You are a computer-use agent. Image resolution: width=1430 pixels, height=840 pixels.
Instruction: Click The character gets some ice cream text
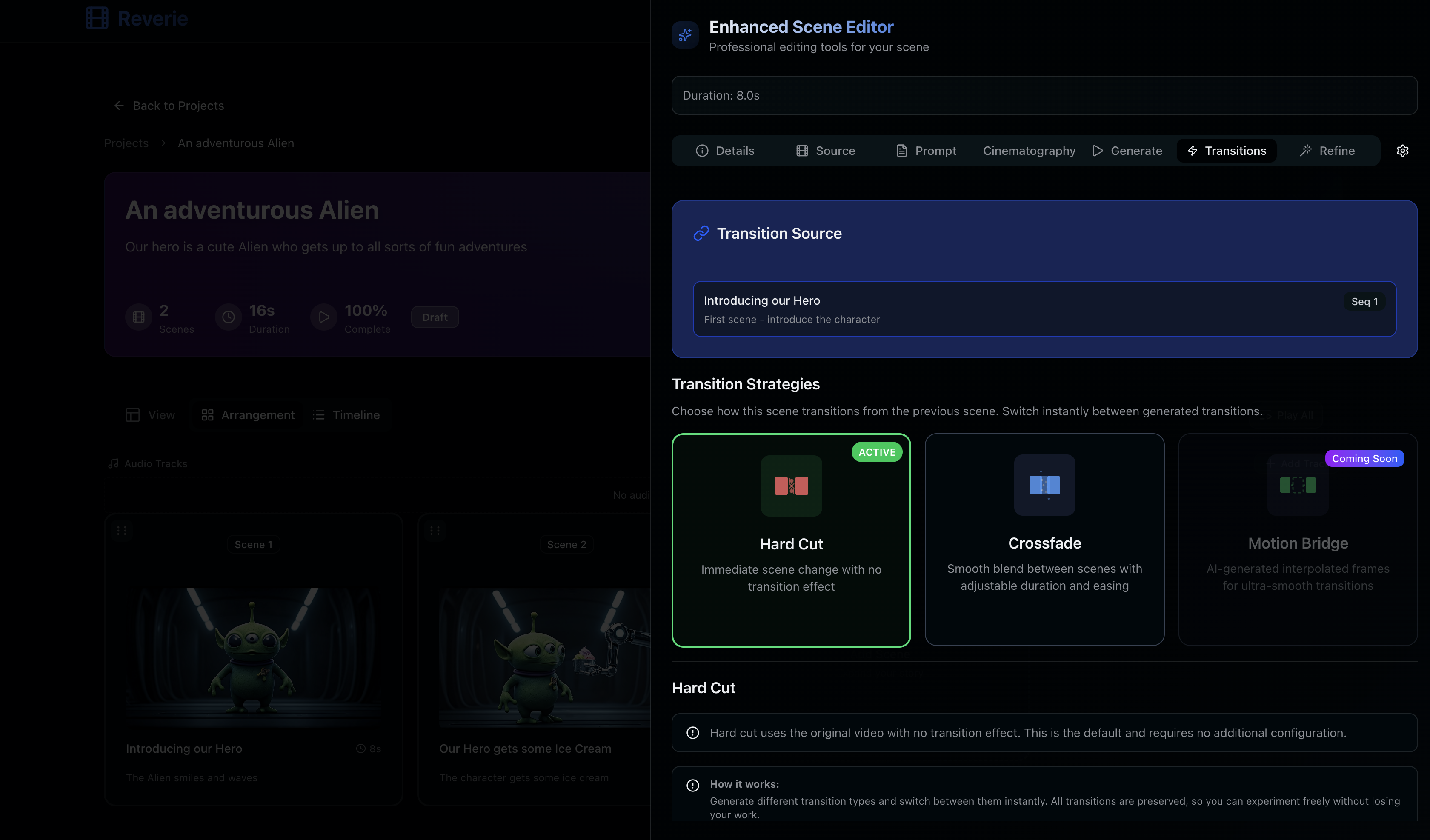pyautogui.click(x=524, y=777)
